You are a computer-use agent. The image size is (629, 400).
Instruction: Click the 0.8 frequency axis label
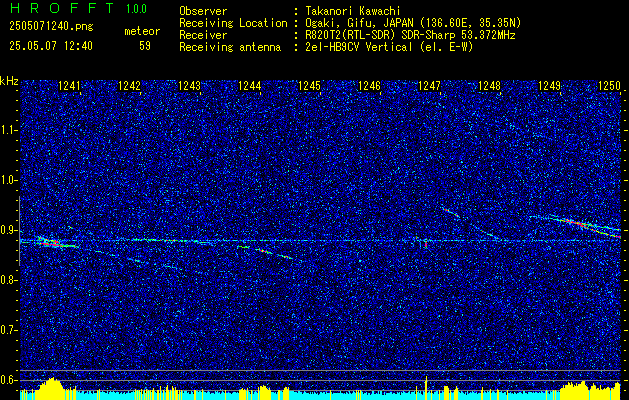9,280
